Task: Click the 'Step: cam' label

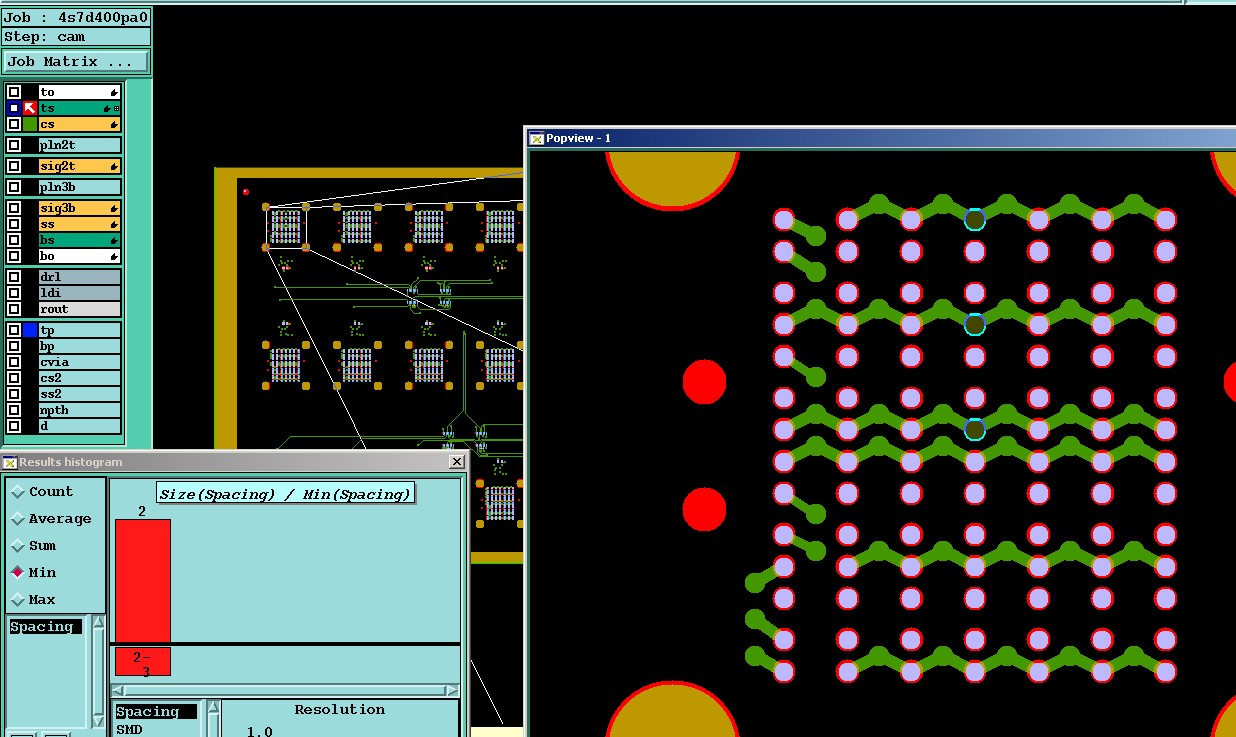Action: [x=76, y=37]
